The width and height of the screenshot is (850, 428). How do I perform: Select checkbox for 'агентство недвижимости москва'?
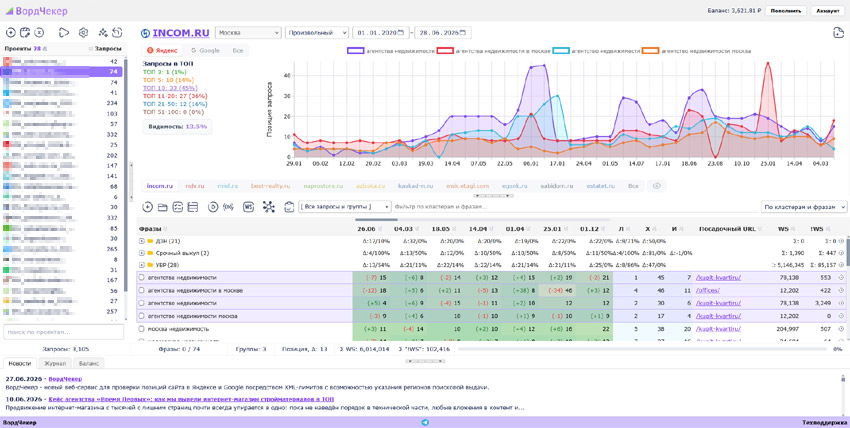[142, 316]
